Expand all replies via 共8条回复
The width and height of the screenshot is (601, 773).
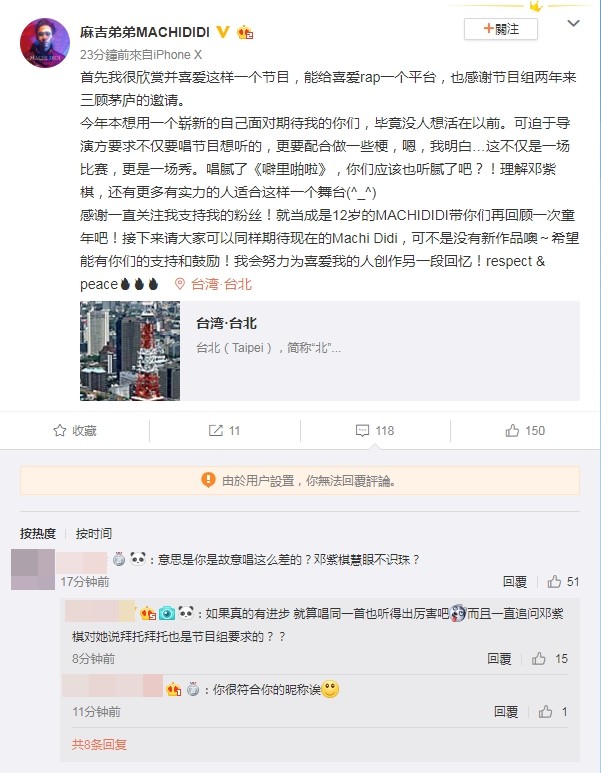coord(99,744)
